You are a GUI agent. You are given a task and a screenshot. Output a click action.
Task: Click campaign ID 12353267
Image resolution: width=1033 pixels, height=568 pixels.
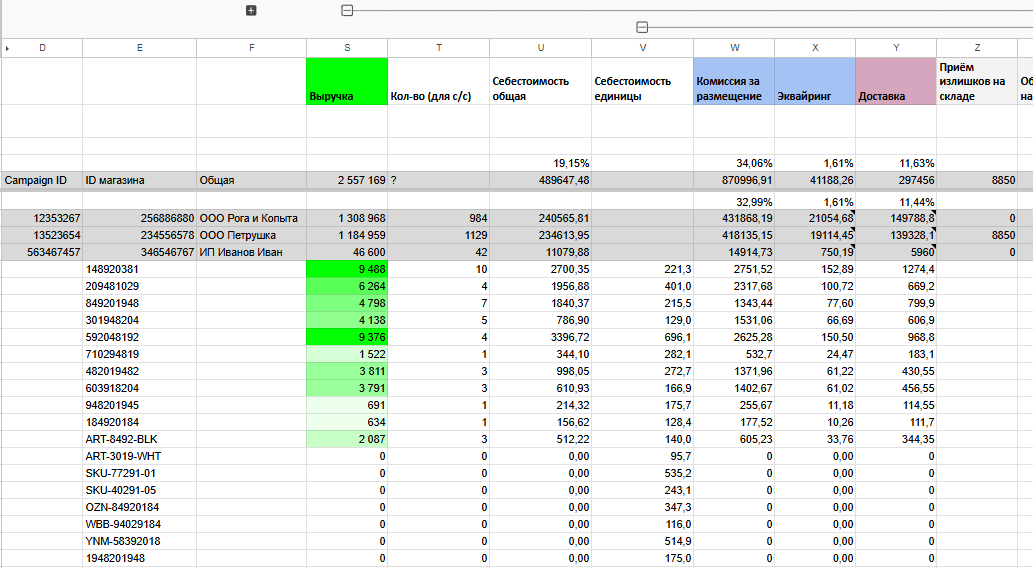point(42,218)
